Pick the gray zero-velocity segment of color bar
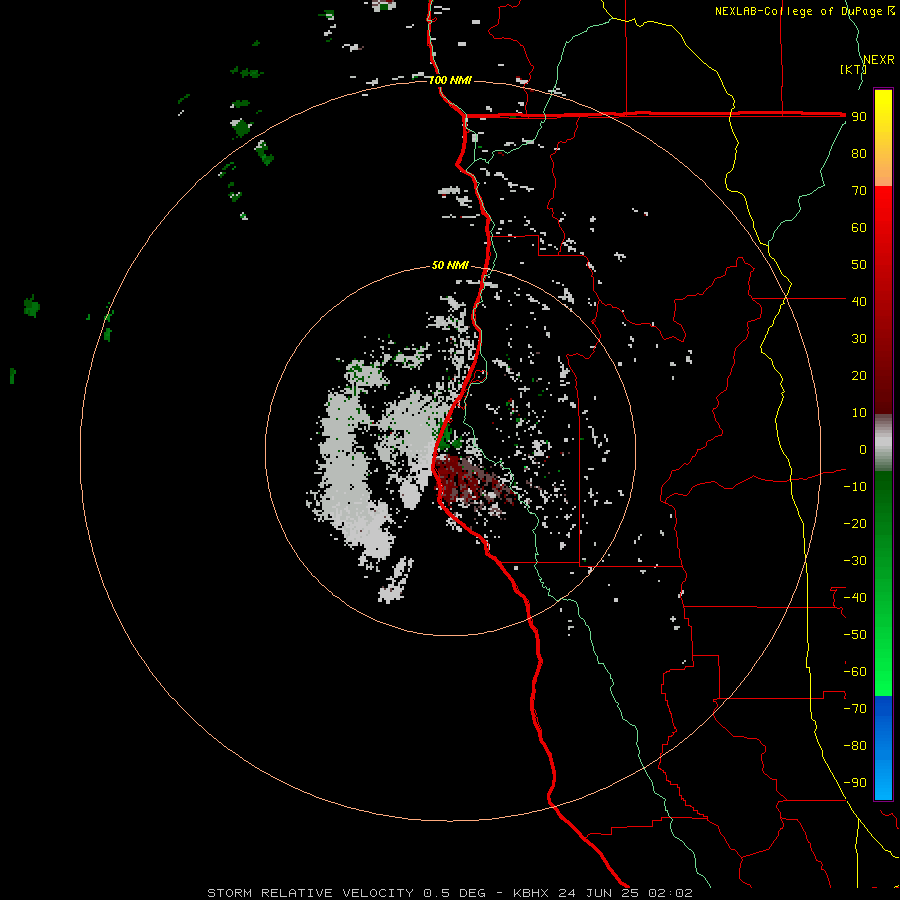The width and height of the screenshot is (900, 900). 883,443
